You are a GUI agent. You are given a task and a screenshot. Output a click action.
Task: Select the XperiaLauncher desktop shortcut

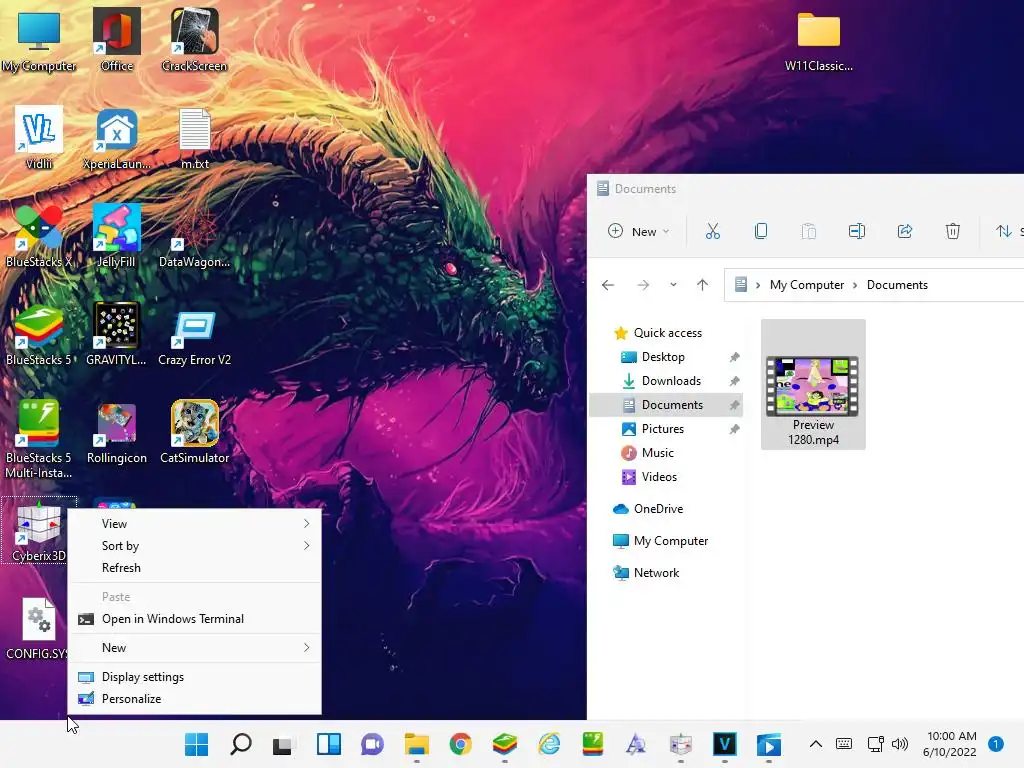pyautogui.click(x=117, y=138)
